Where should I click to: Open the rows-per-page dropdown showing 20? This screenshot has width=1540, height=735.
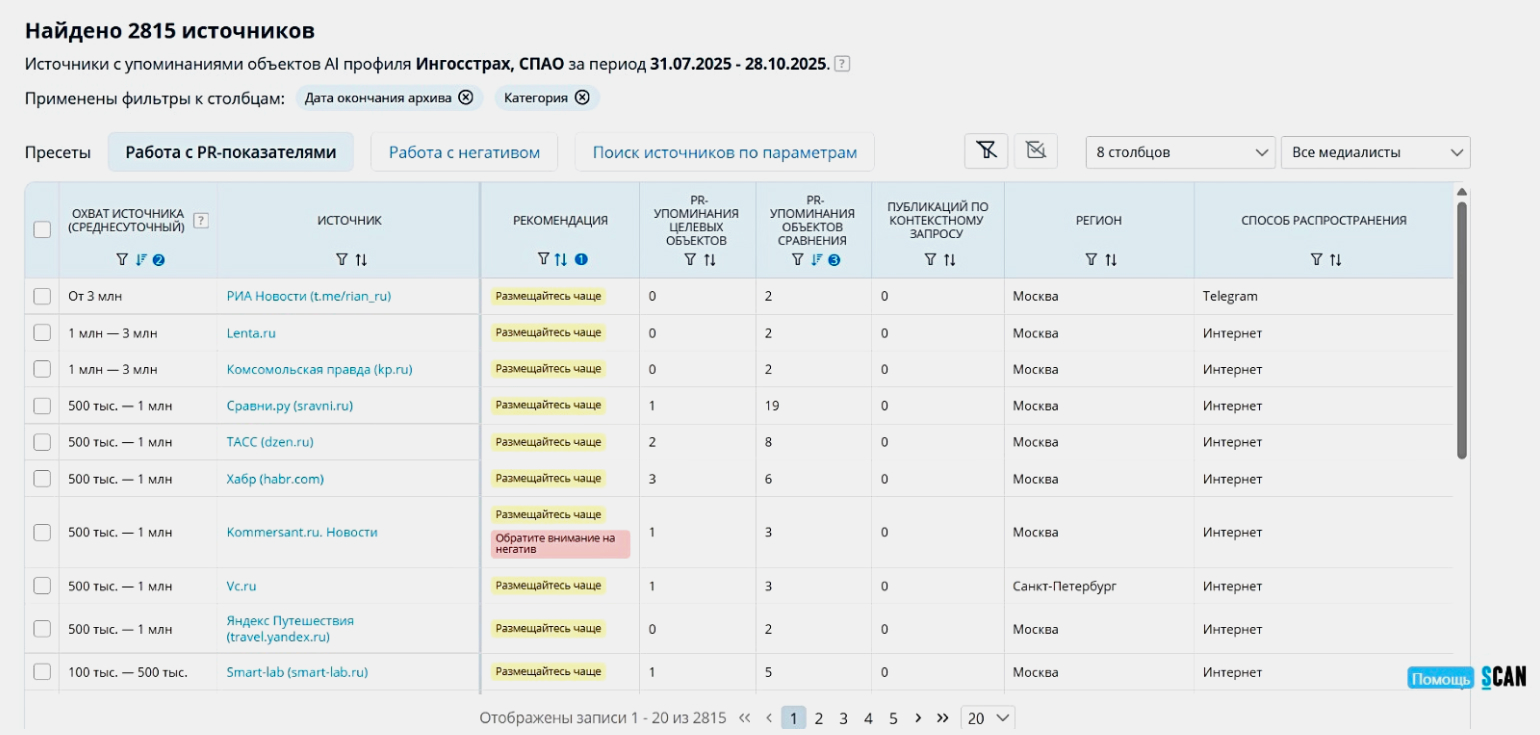pos(988,718)
